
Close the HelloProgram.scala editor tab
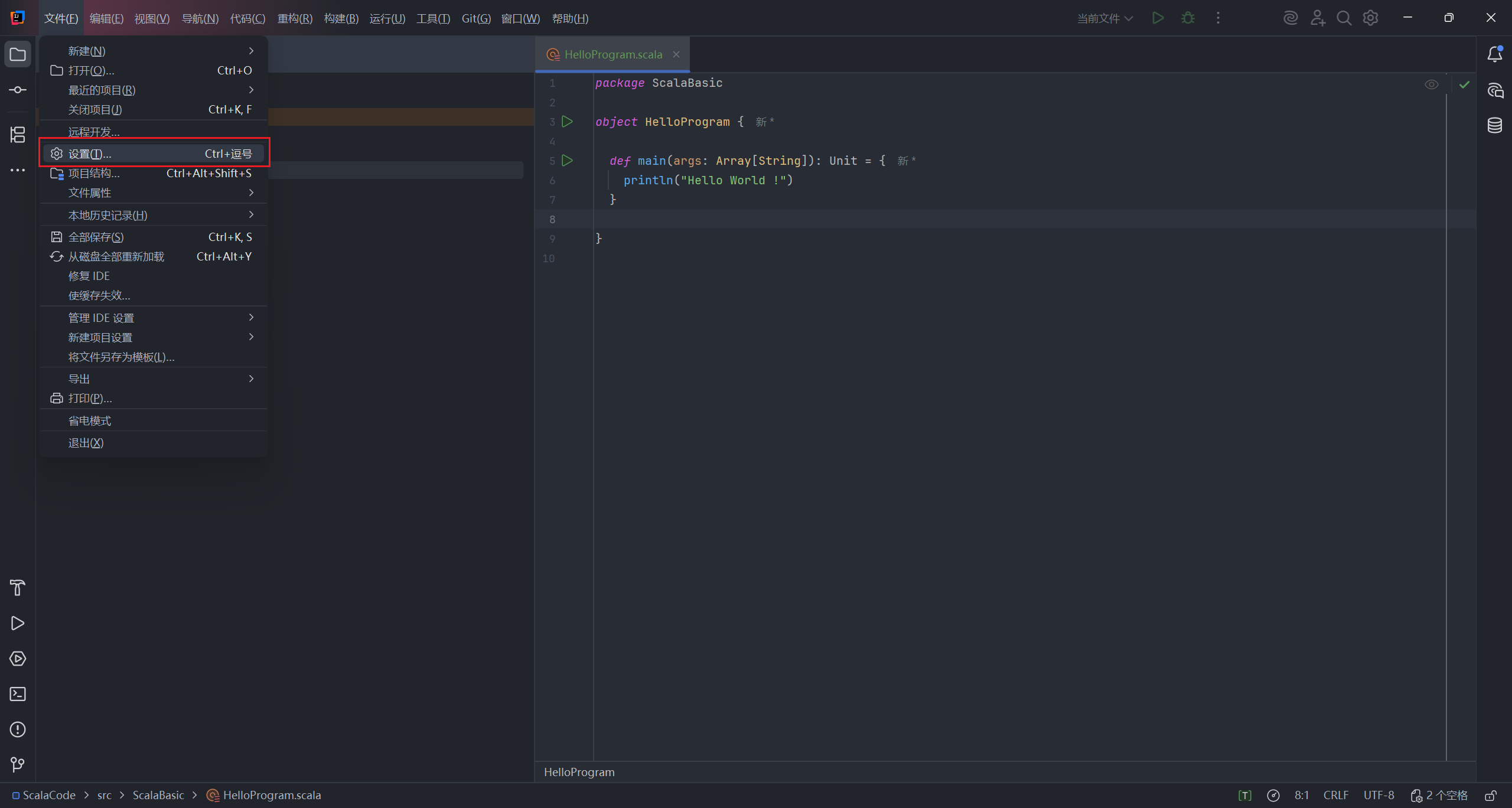(x=676, y=54)
